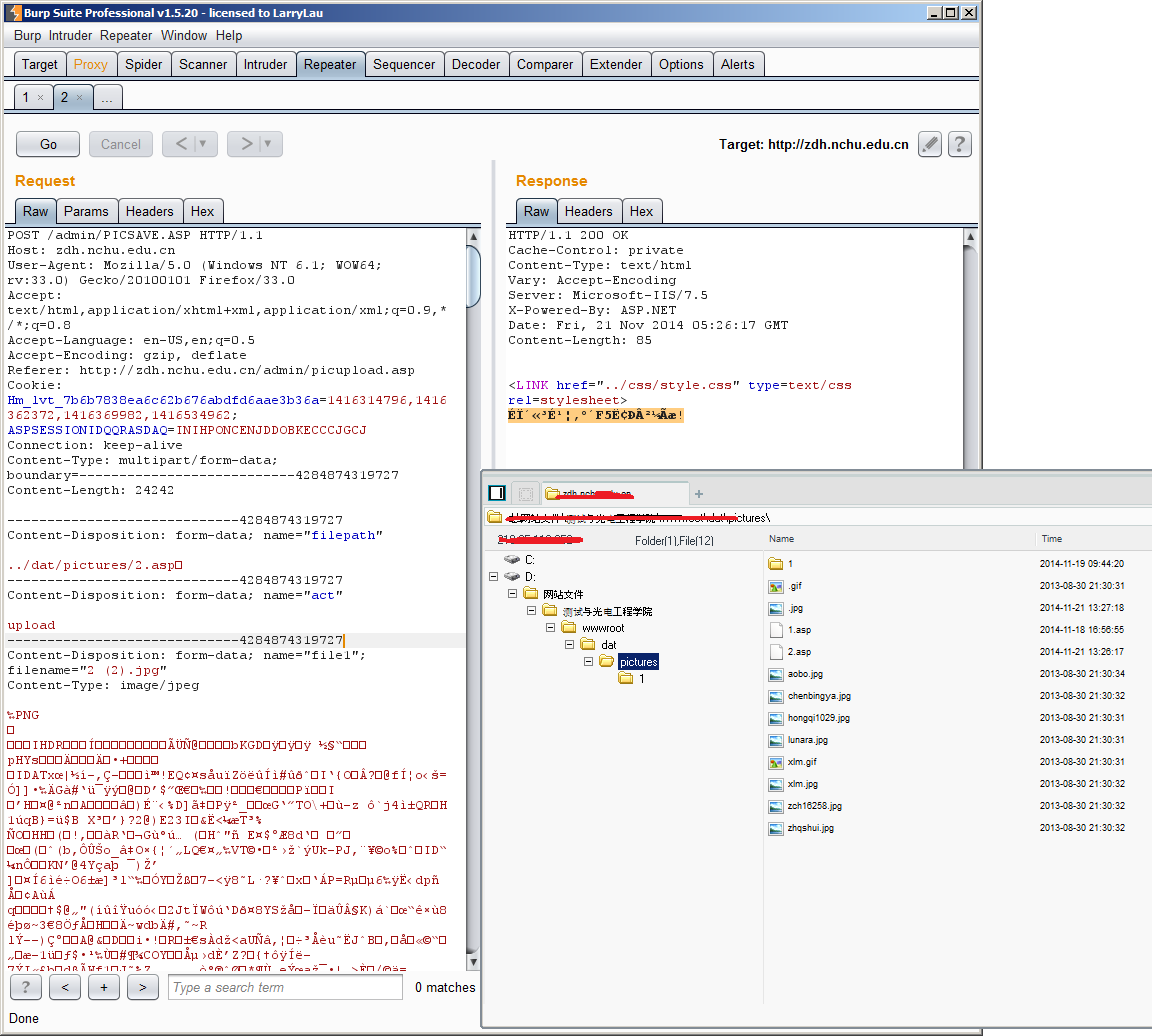Select subfolder 1 under pictures in tree
The width and height of the screenshot is (1152, 1036).
pos(641,679)
